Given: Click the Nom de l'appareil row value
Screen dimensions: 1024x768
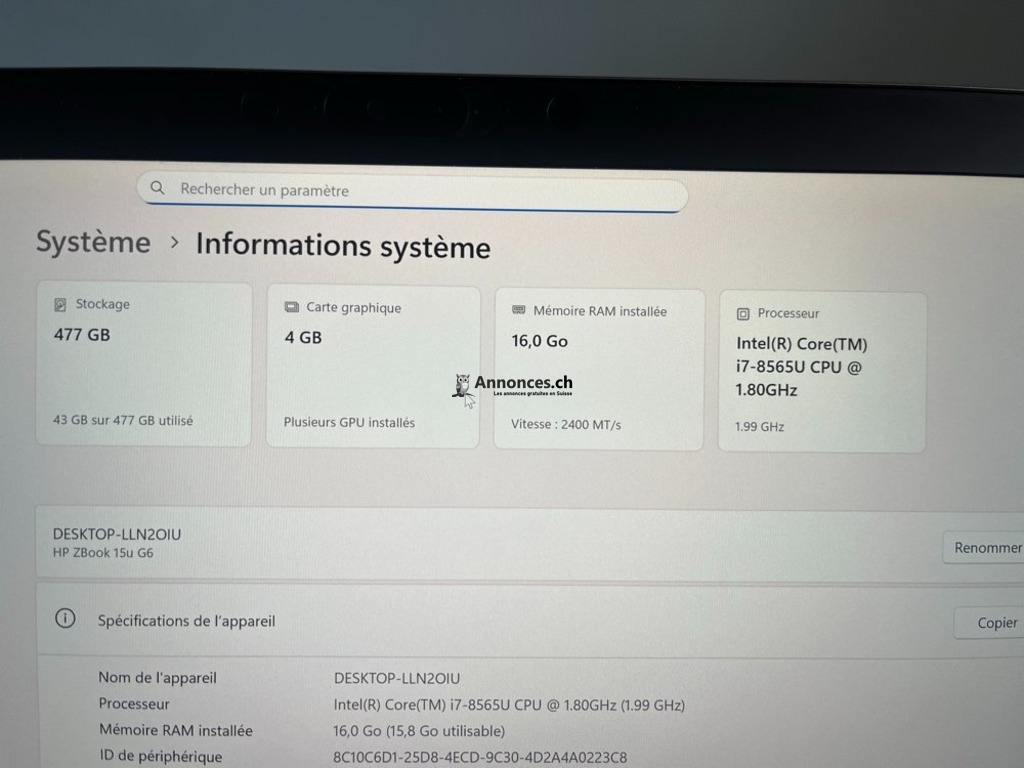Looking at the screenshot, I should coord(397,678).
